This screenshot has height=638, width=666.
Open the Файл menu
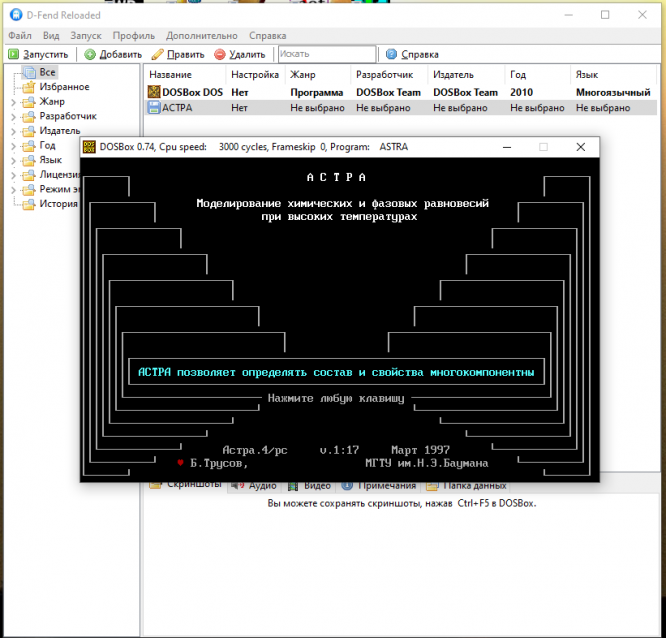19,35
